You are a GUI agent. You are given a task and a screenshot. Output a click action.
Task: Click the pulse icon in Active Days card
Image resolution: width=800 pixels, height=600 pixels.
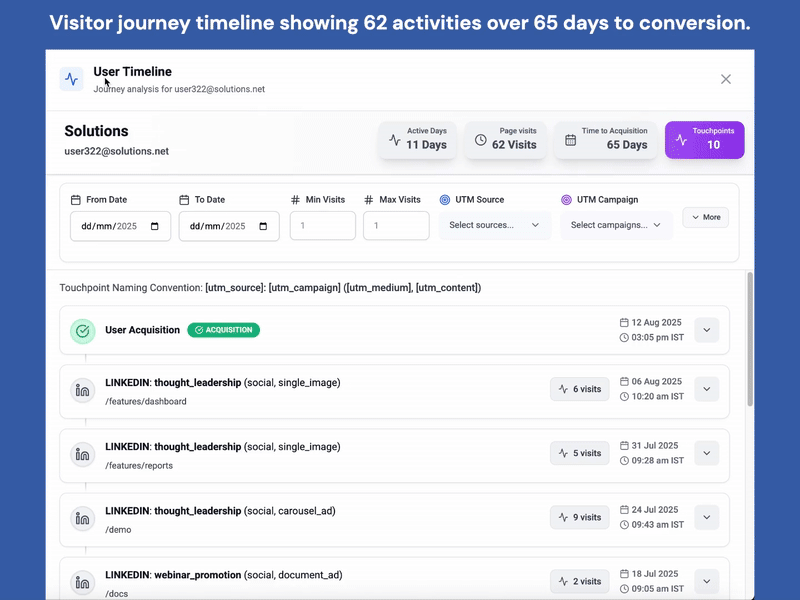pos(394,140)
